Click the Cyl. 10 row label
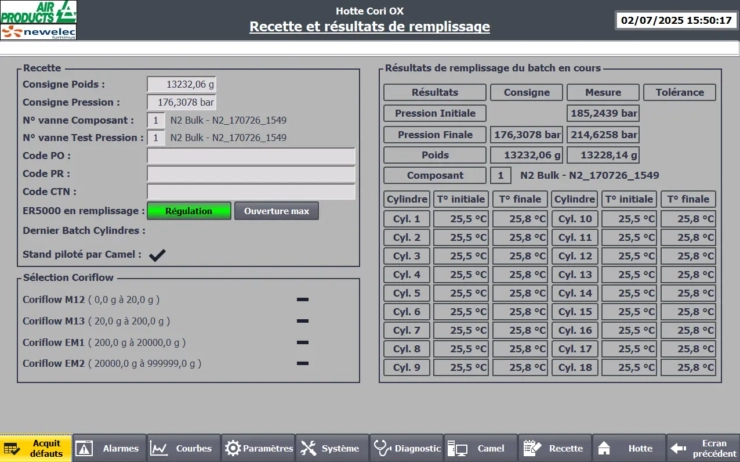This screenshot has height=462, width=740. click(575, 219)
